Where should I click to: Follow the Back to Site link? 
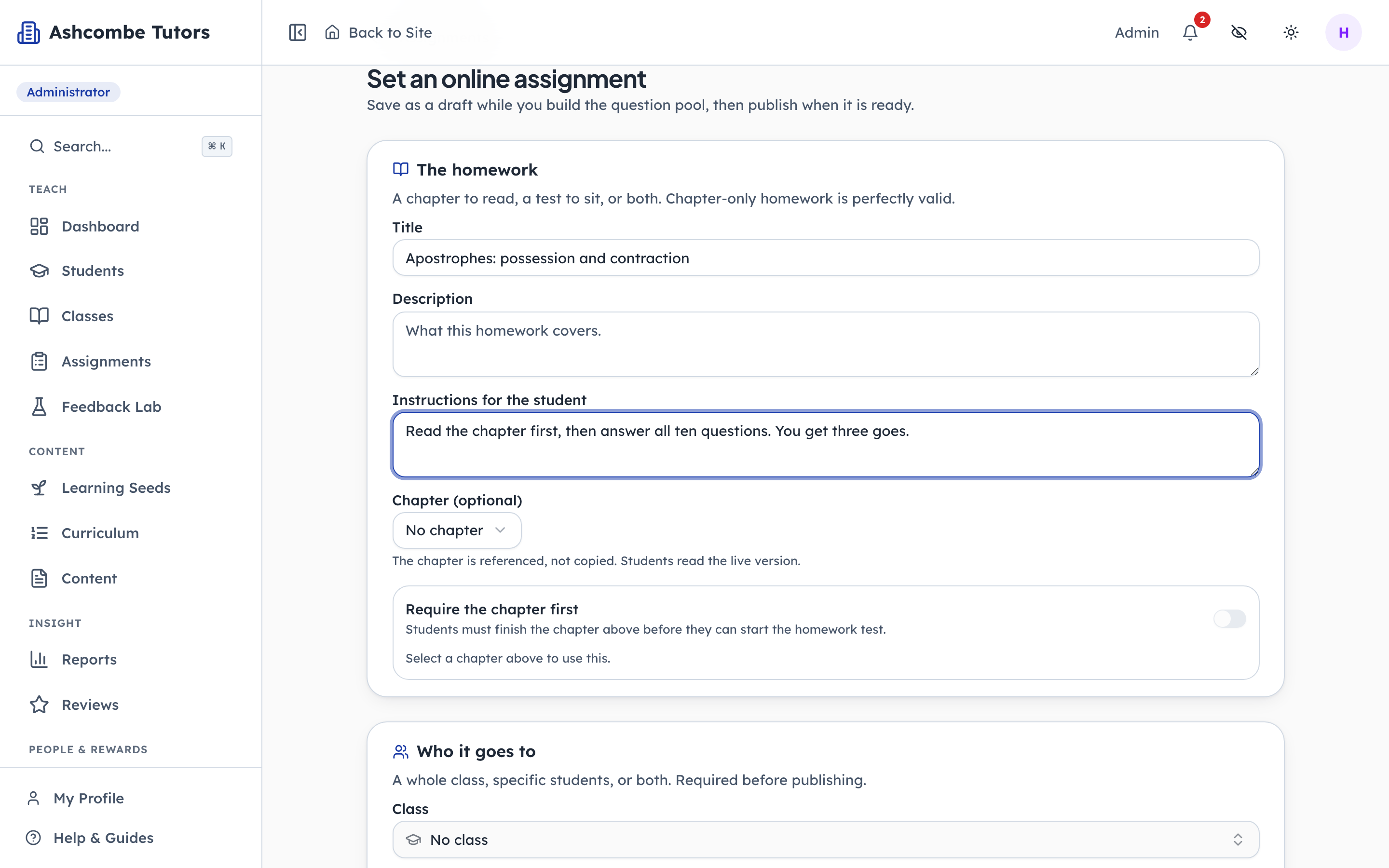tap(379, 32)
